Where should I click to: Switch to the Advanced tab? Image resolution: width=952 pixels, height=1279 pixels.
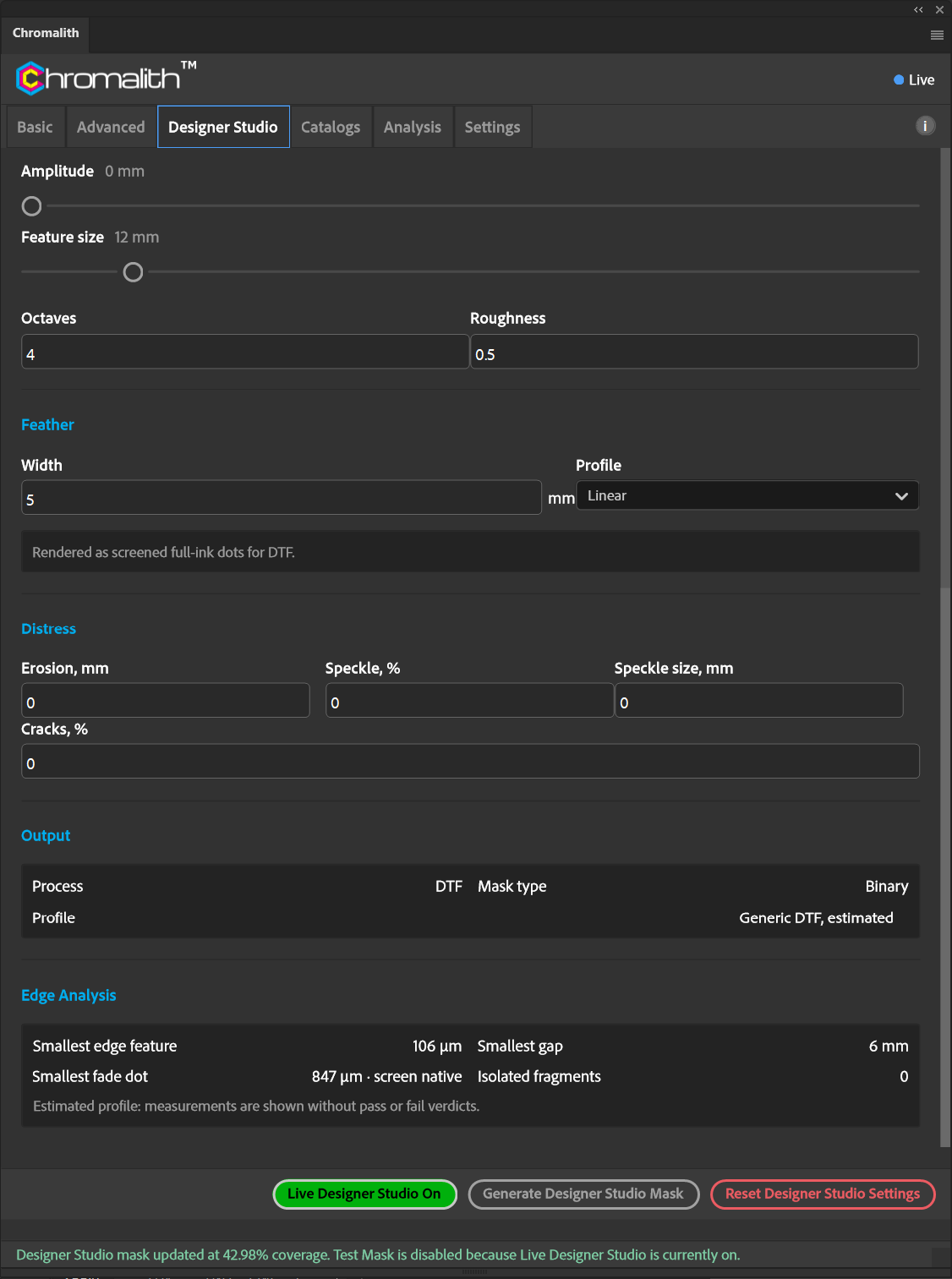point(111,127)
